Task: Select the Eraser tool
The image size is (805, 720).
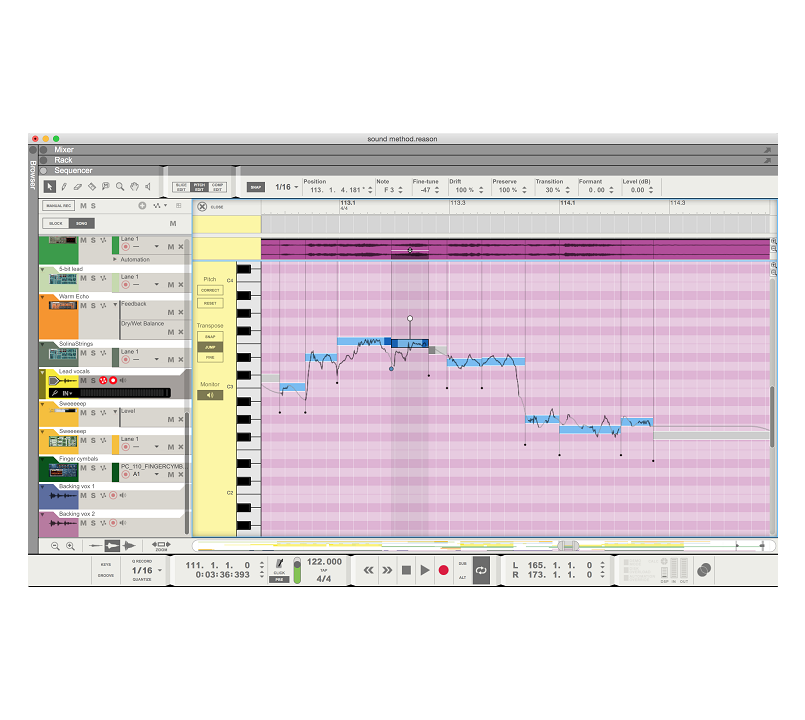Action: pyautogui.click(x=78, y=186)
